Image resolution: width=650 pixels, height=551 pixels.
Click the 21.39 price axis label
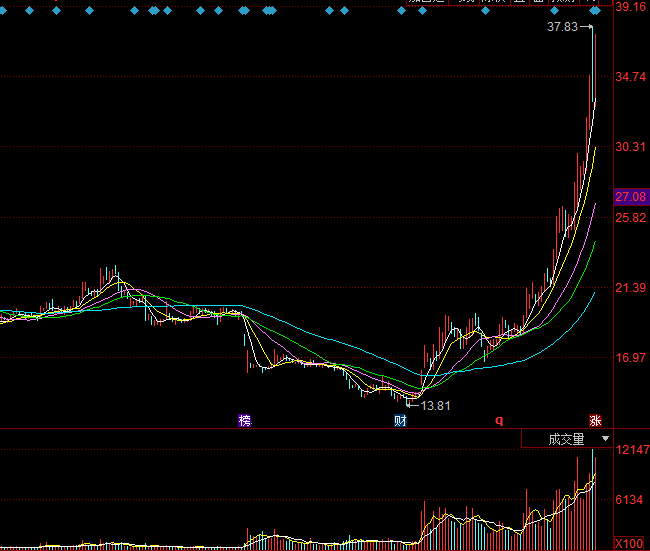pyautogui.click(x=632, y=288)
